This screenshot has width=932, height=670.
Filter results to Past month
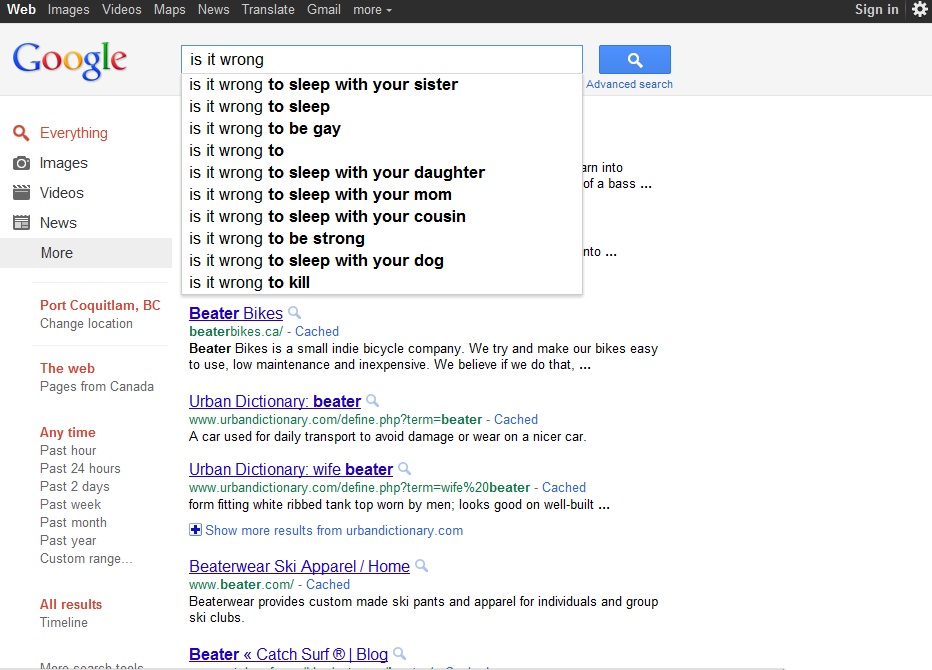click(x=73, y=522)
